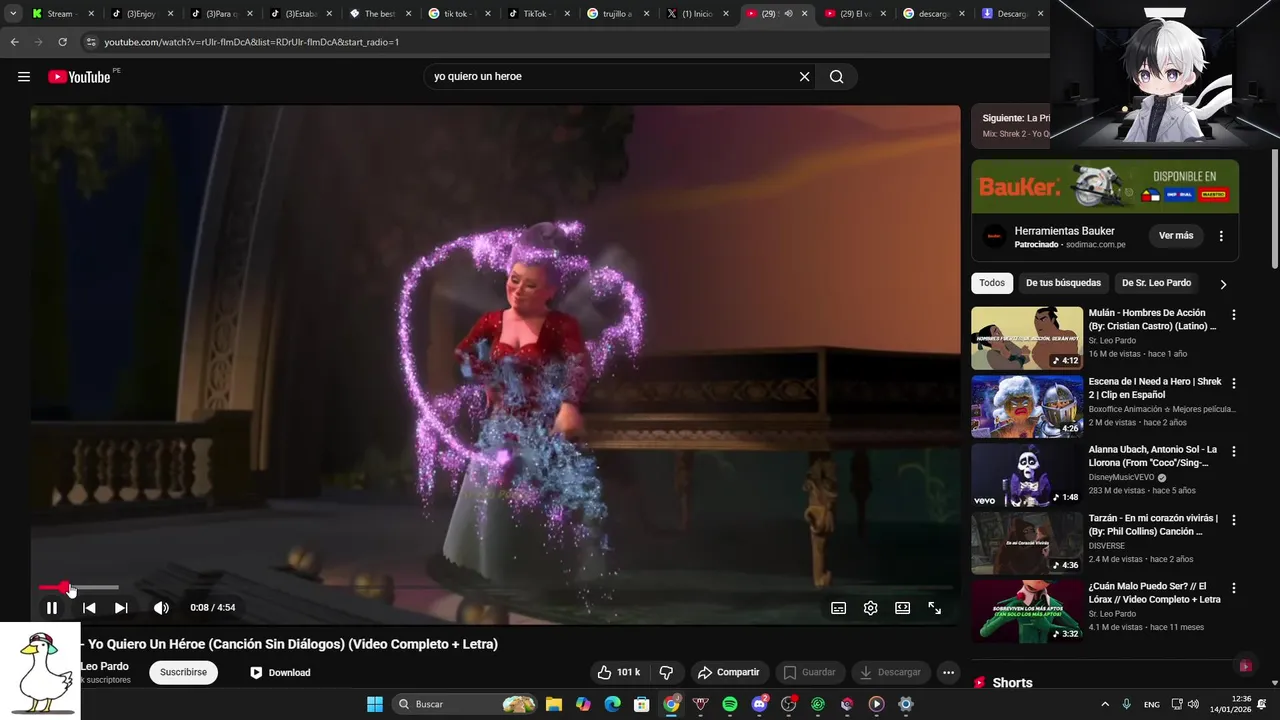1280x720 pixels.
Task: Open more actions menu below the video
Action: [949, 672]
